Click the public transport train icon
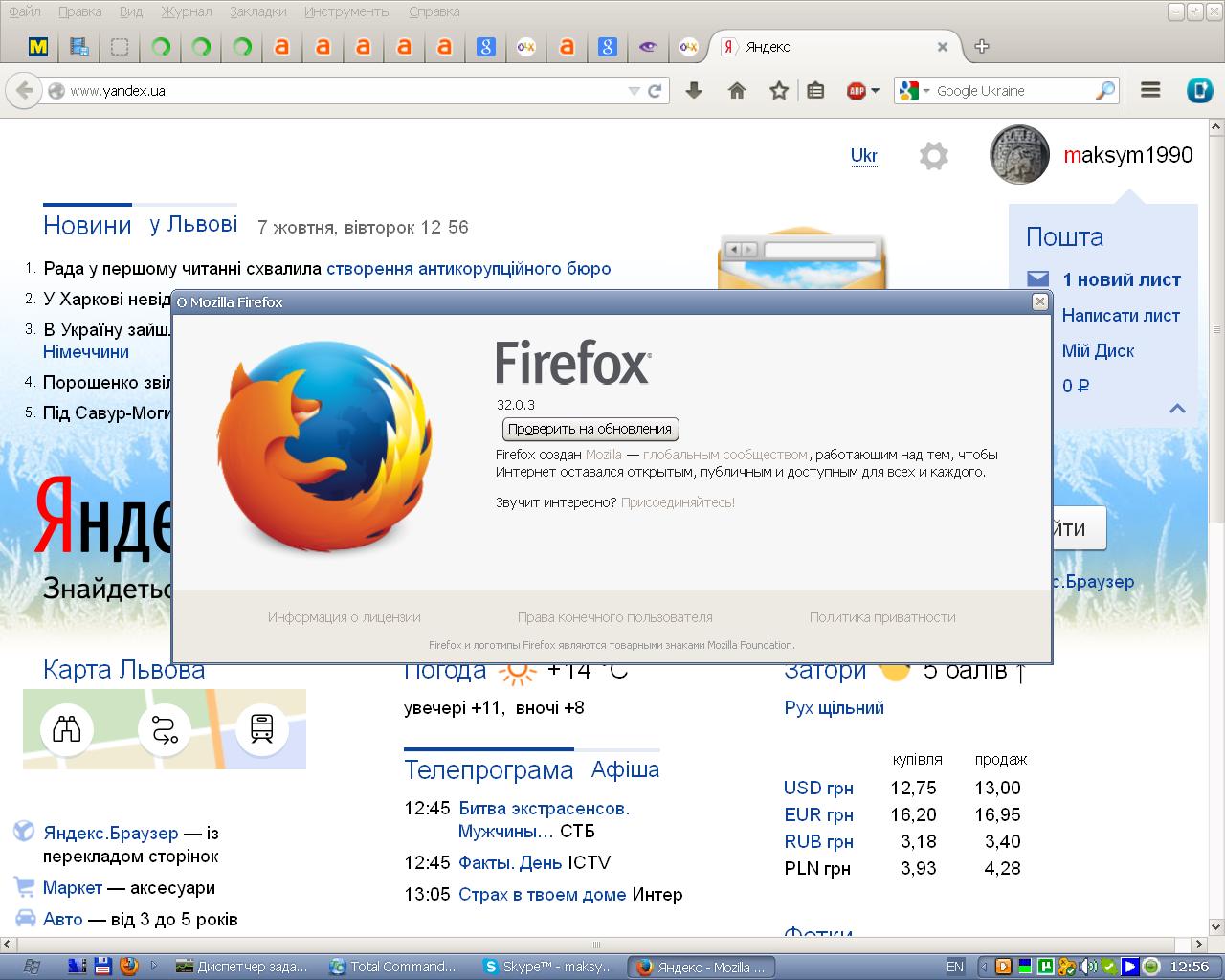Viewport: 1225px width, 980px height. click(x=261, y=729)
